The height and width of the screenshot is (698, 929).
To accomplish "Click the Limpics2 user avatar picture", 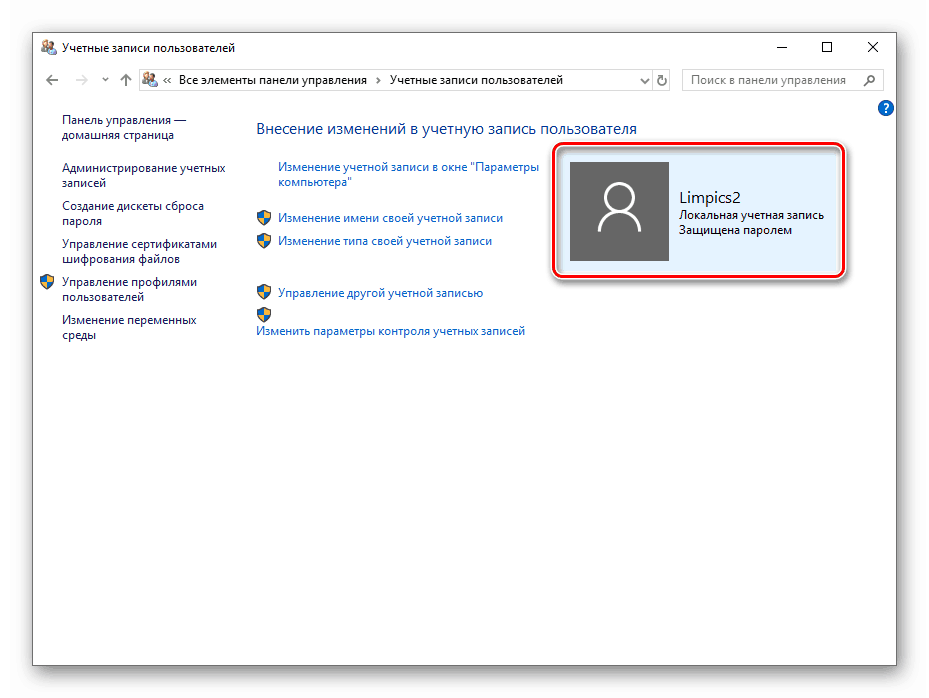I will [619, 211].
